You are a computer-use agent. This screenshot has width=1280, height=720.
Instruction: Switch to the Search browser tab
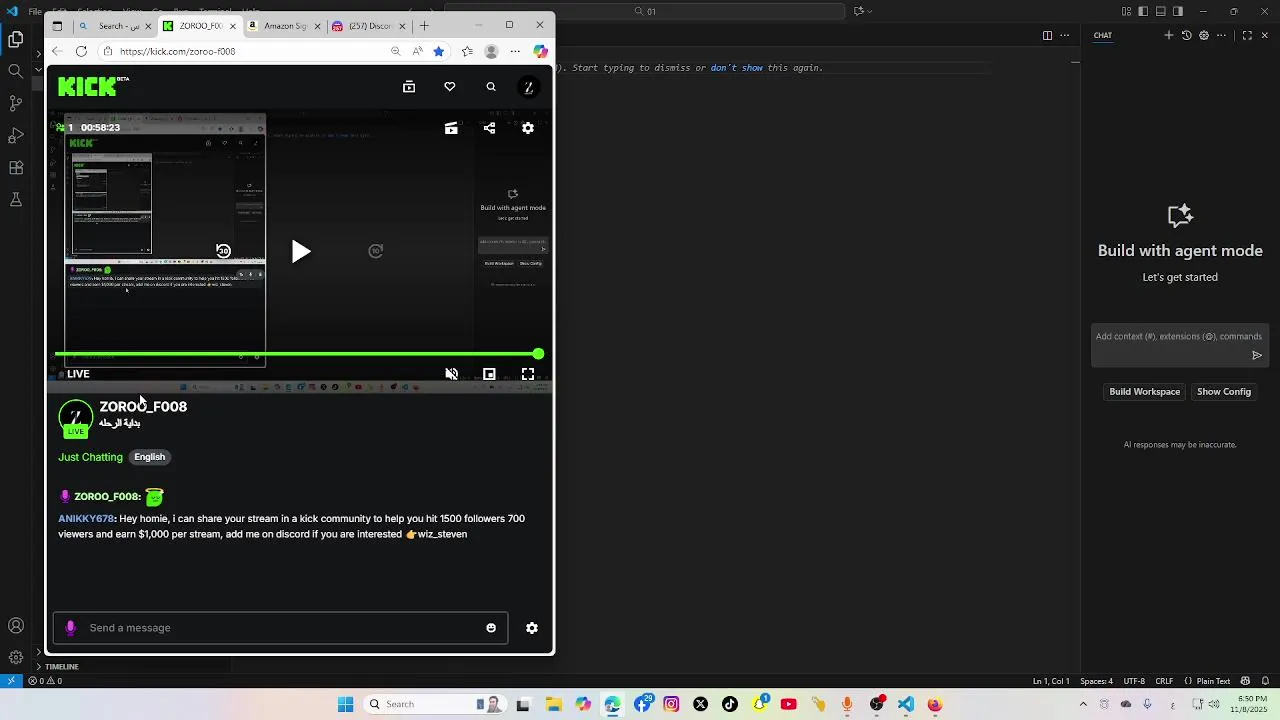115,26
